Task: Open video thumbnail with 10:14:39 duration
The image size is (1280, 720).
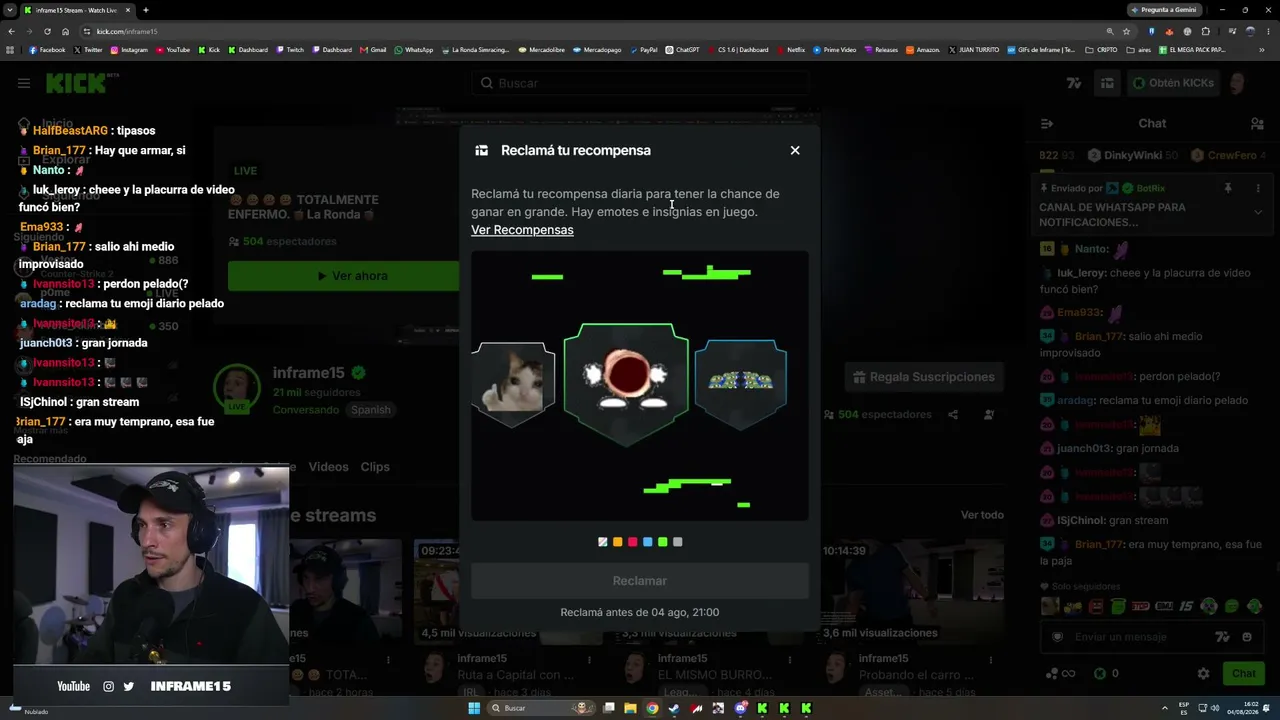Action: pyautogui.click(x=913, y=590)
